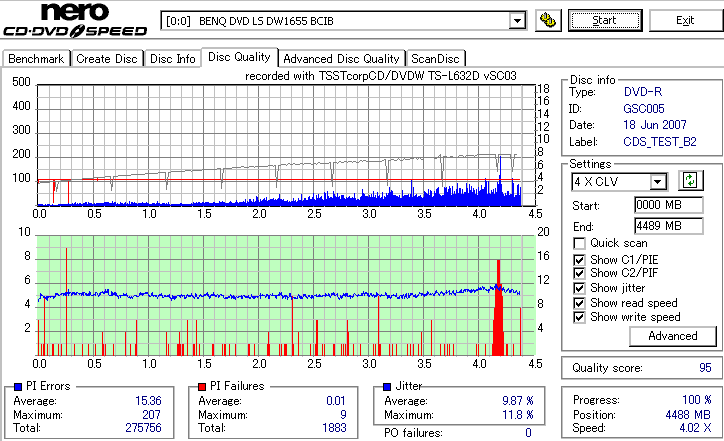Click the Quality score value 95
This screenshot has height=441, width=724.
point(705,368)
